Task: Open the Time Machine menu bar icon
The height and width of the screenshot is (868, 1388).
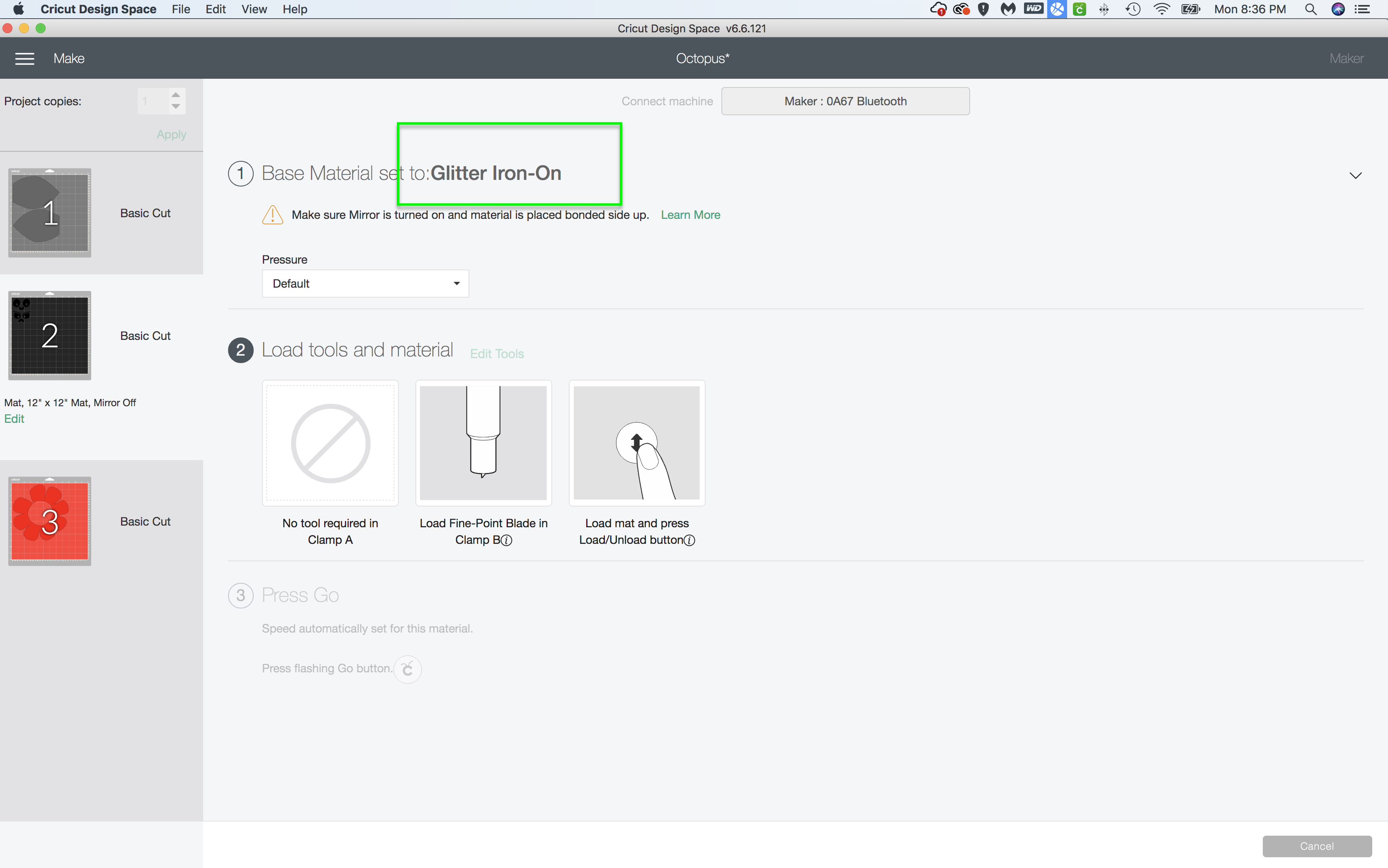Action: click(1133, 9)
